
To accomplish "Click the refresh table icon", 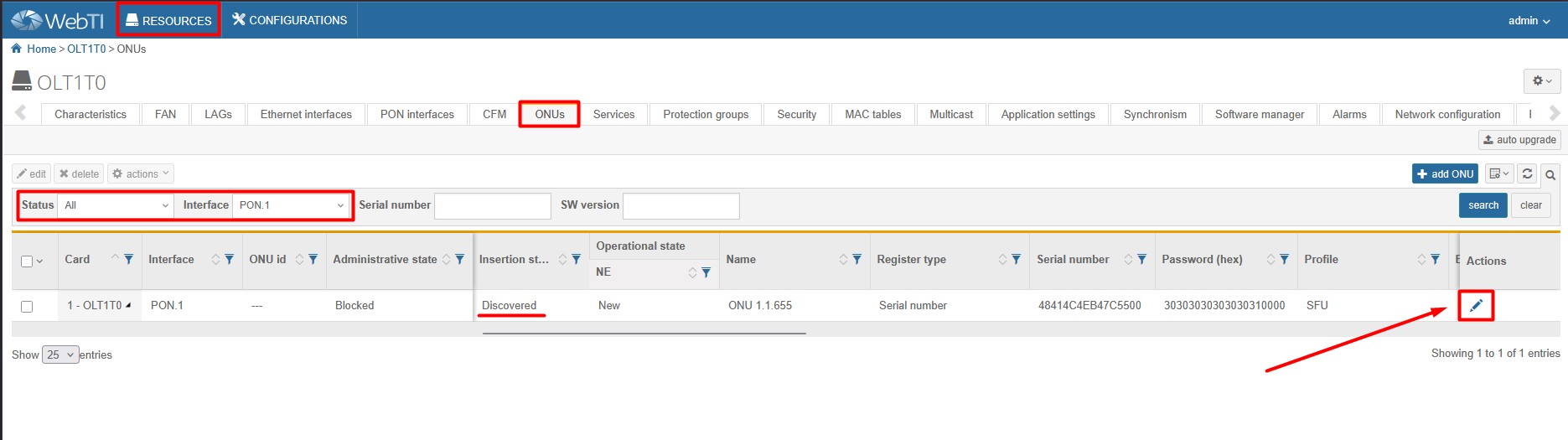I will tap(1527, 173).
